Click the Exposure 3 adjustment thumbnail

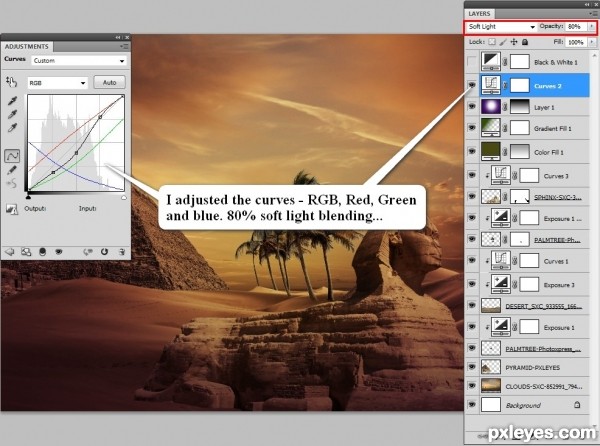click(x=501, y=285)
